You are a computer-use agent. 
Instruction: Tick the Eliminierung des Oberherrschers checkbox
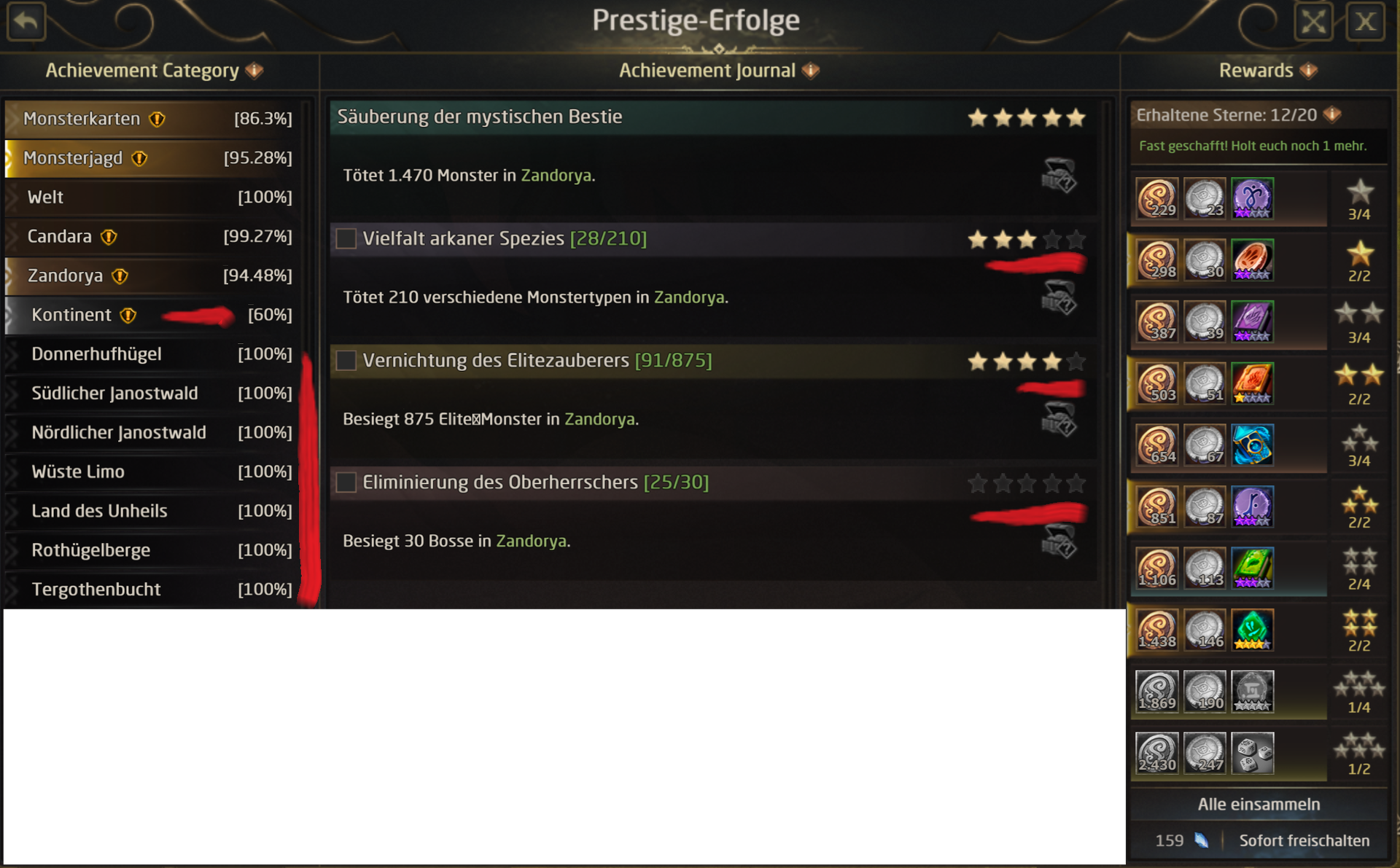click(346, 482)
